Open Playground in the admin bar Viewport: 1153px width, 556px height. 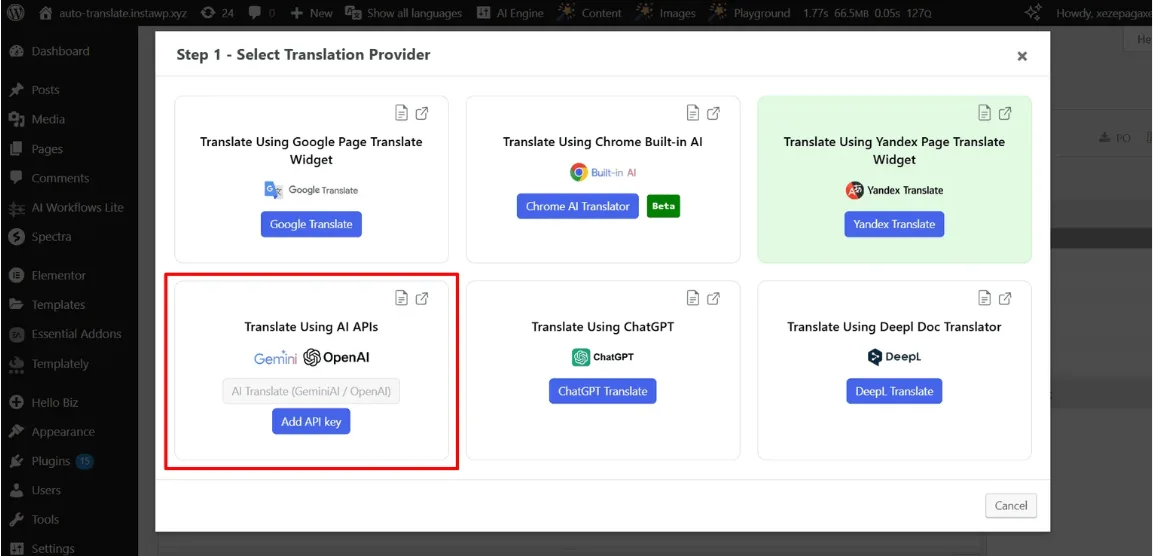[750, 13]
